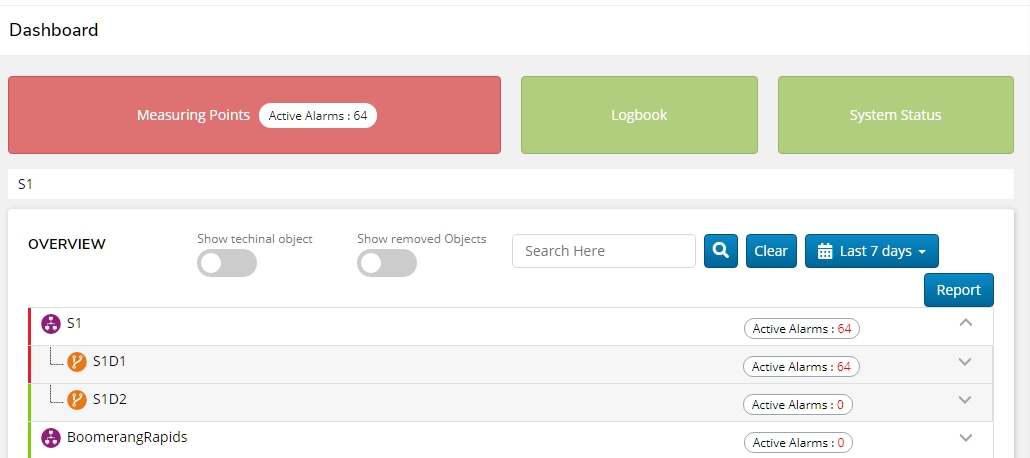
Task: Expand the S1D2 row chevron
Action: click(965, 400)
